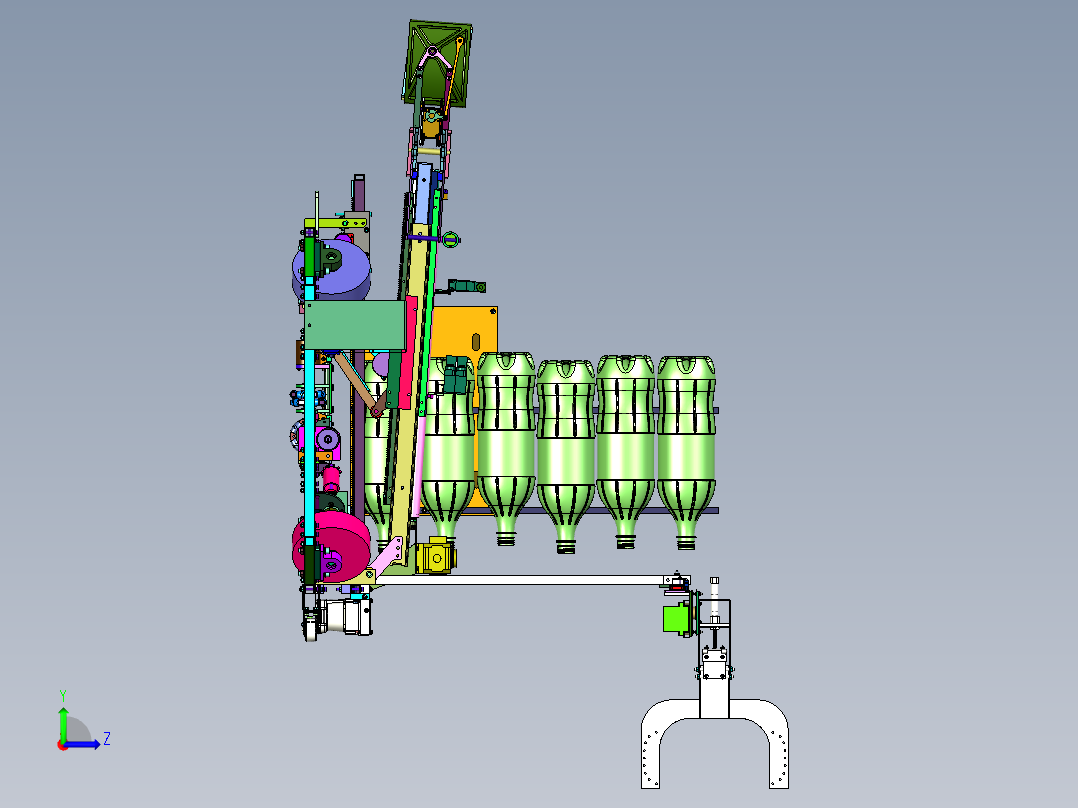Select the bright green block on the right bracket

coord(676,619)
